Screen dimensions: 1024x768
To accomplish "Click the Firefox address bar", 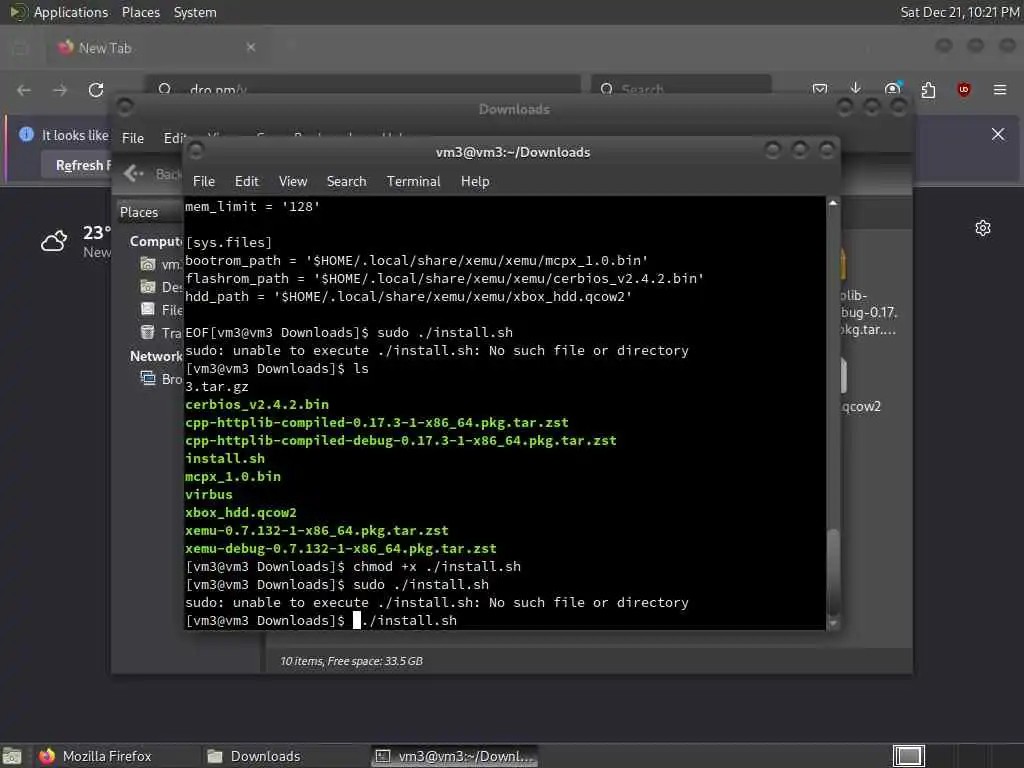I will tap(362, 87).
